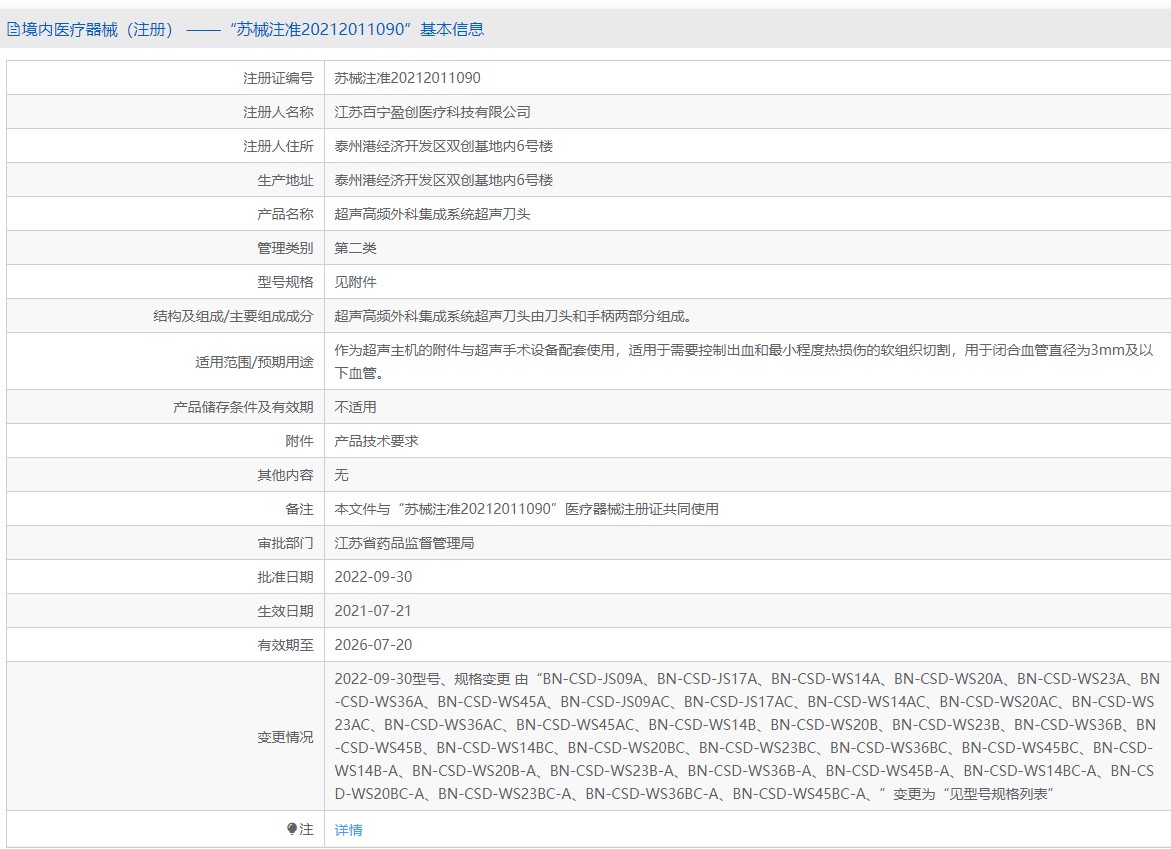This screenshot has height=849, width=1171.
Task: Click the page title ending in 基本信息
Action: pos(253,30)
